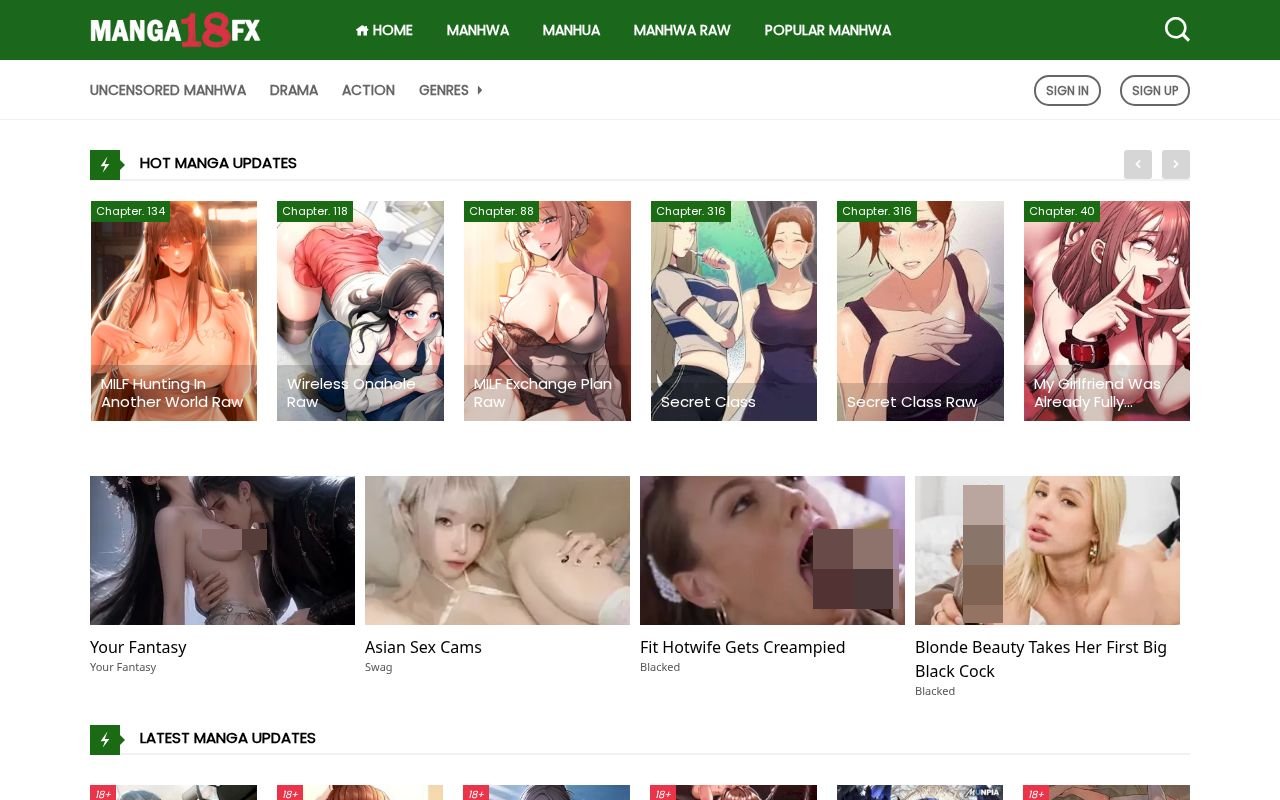Open the Your Fantasy ad image
The width and height of the screenshot is (1280, 800).
(x=222, y=550)
